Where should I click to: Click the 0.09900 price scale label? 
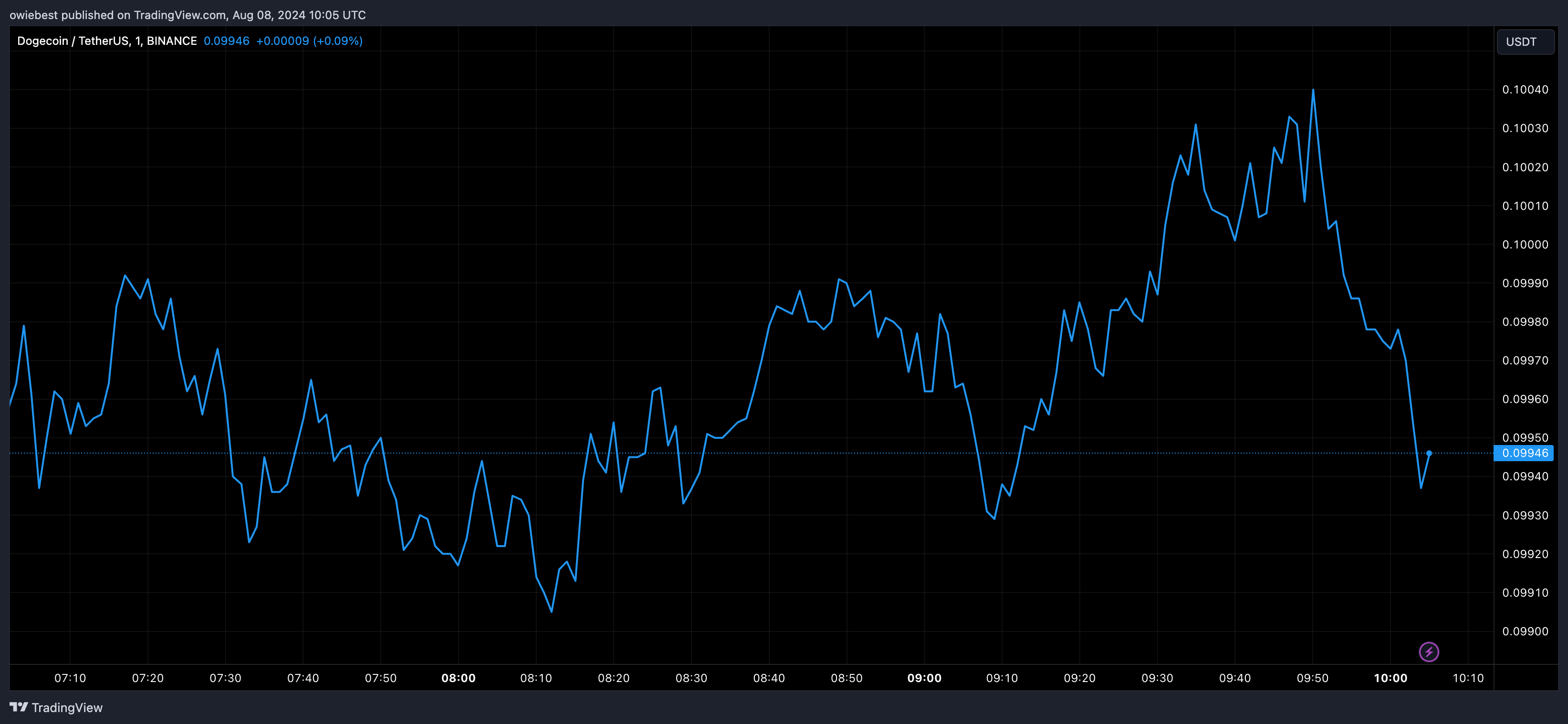point(1525,631)
